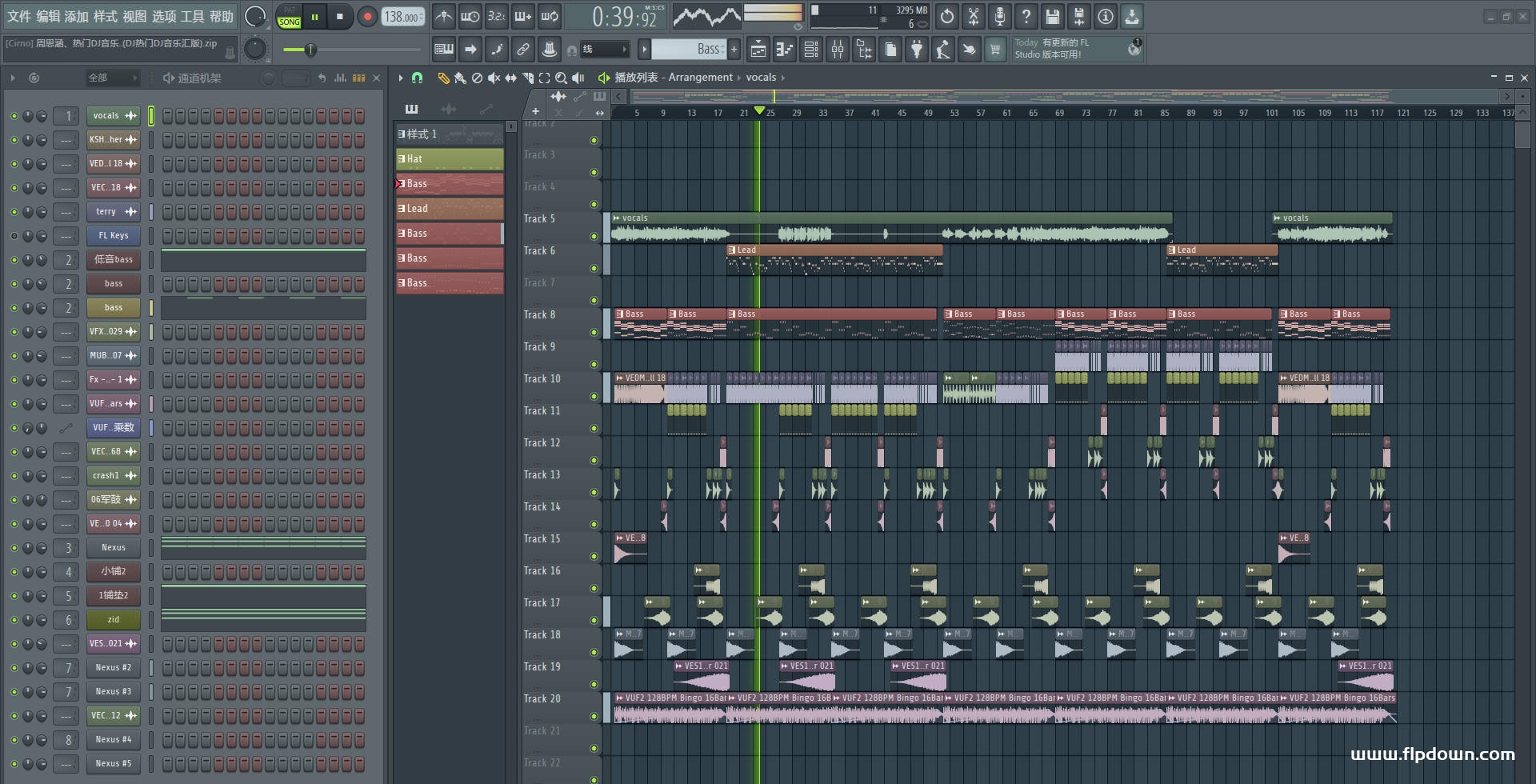Open the shopping cart content library icon
Viewport: 1536px width, 784px height.
click(995, 50)
